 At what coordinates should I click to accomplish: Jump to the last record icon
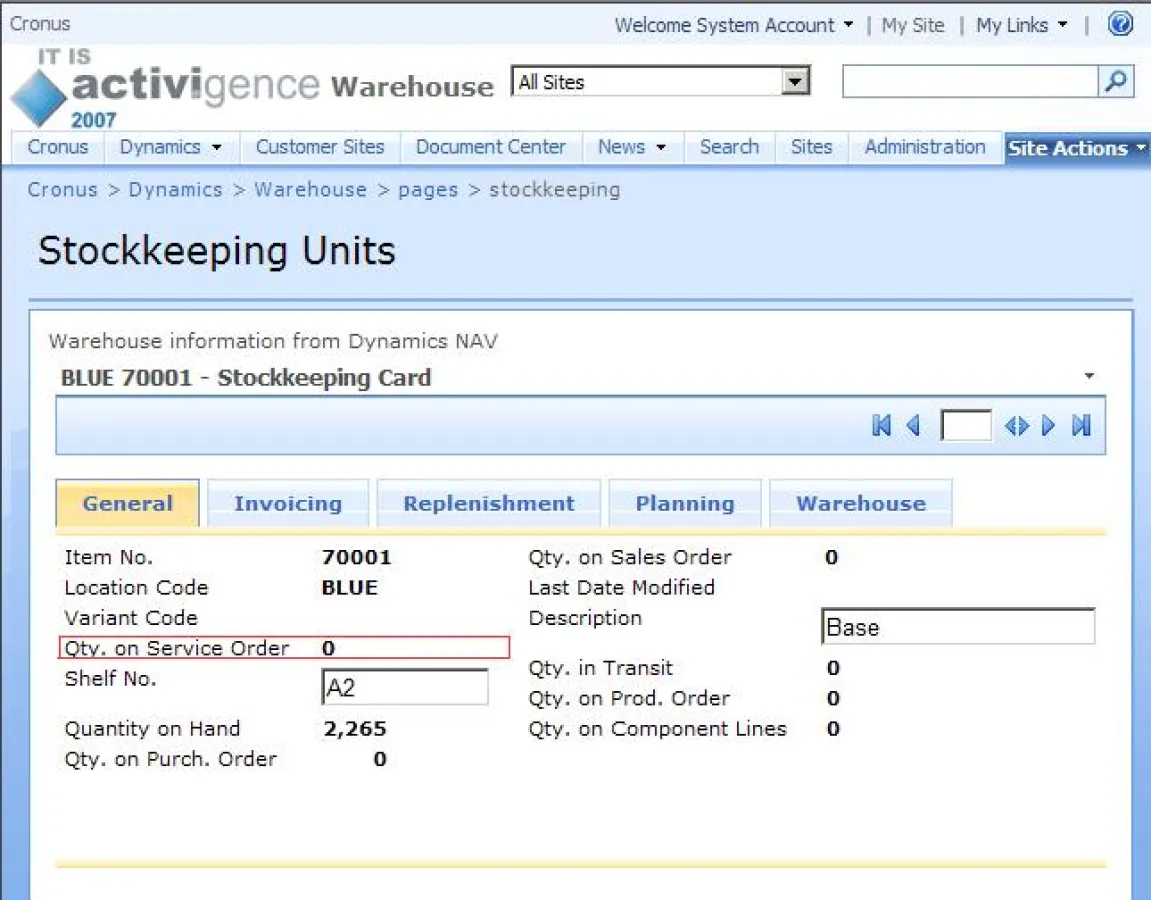click(x=1081, y=426)
